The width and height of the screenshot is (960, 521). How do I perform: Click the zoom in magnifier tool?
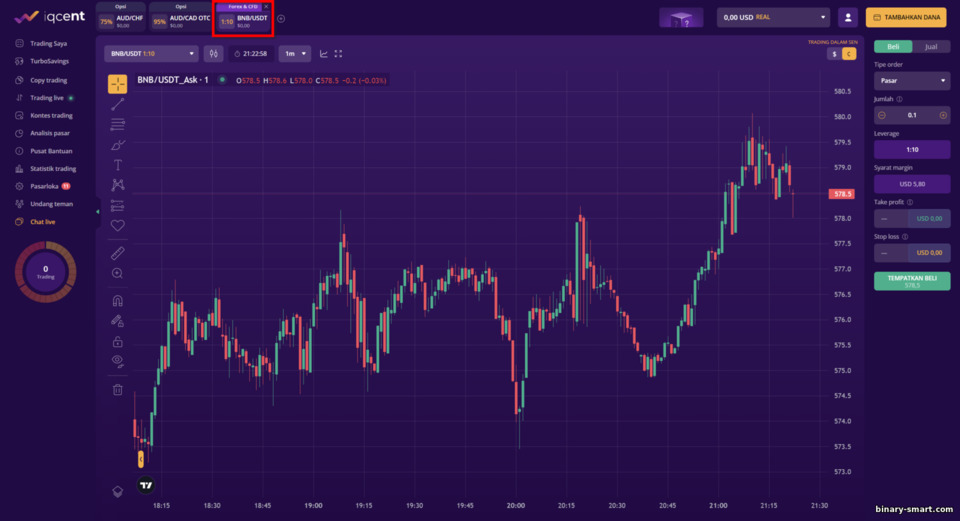pyautogui.click(x=118, y=273)
